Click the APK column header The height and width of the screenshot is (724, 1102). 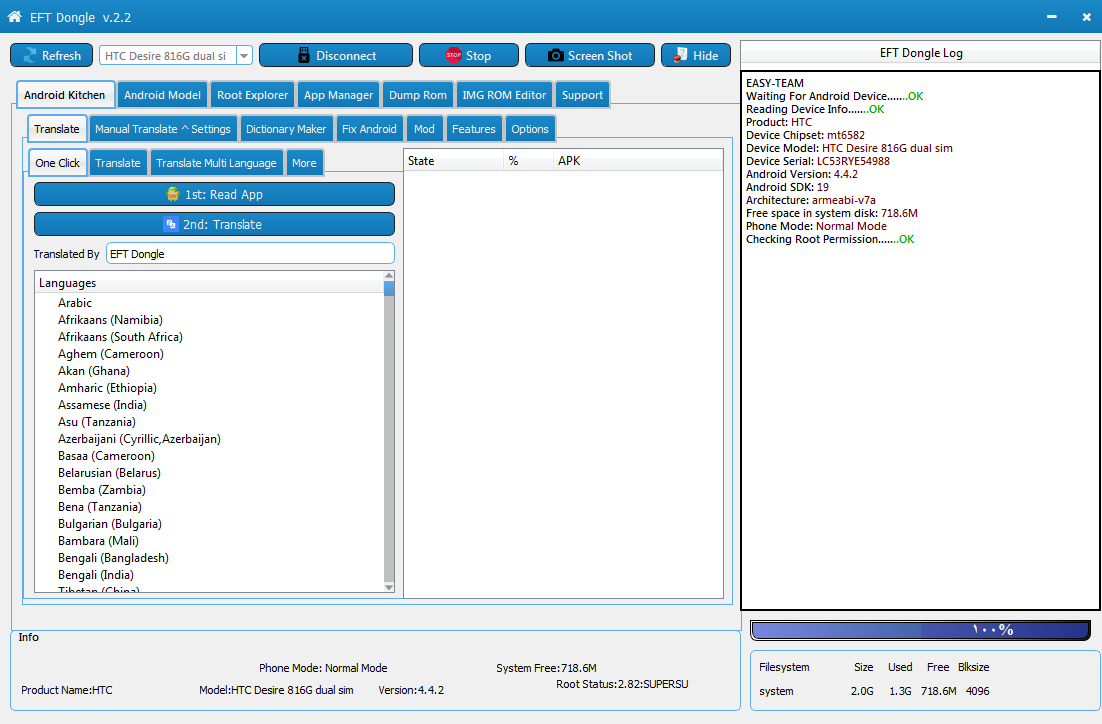(x=637, y=161)
